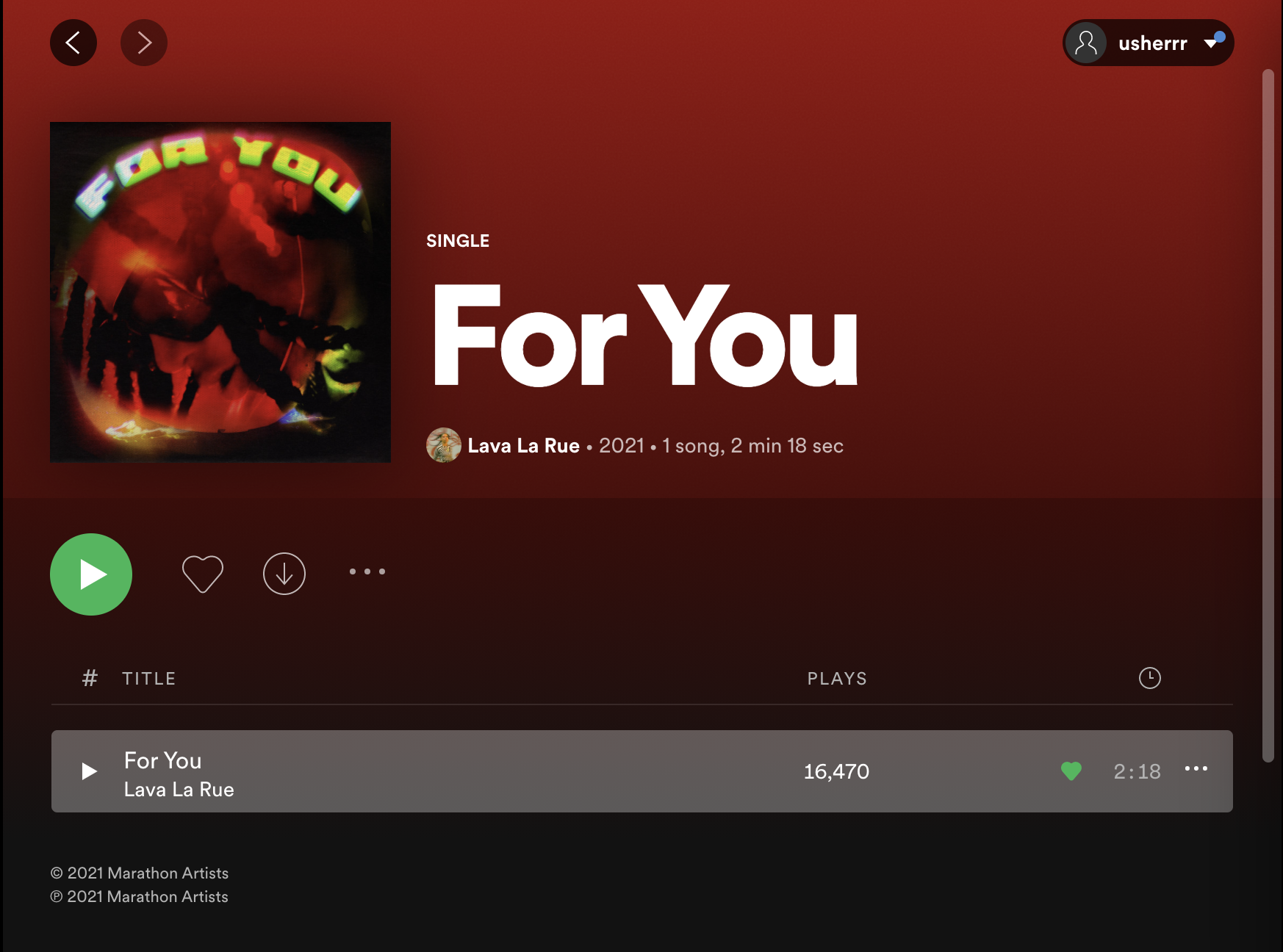1283x952 pixels.
Task: Click the Lava La Rue artist thumbnail
Action: pos(444,445)
